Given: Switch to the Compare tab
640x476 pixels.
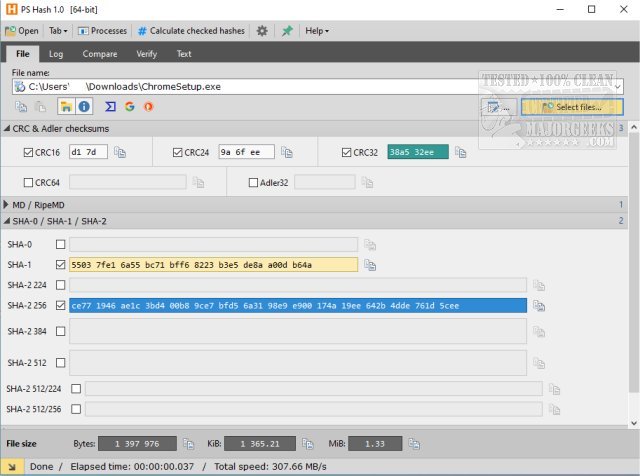Looking at the screenshot, I should click(100, 54).
